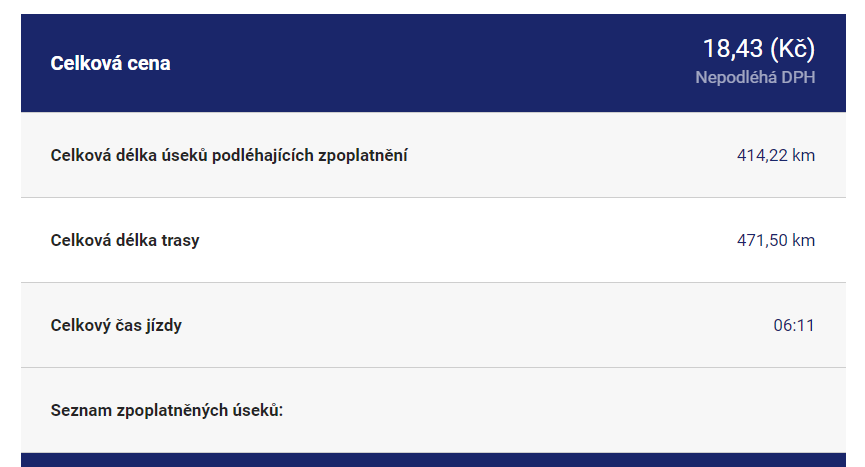Screen dimensions: 865x467
Task: Click the "Seznam zpoplatněných úseků:" heading
Action: coord(167,410)
